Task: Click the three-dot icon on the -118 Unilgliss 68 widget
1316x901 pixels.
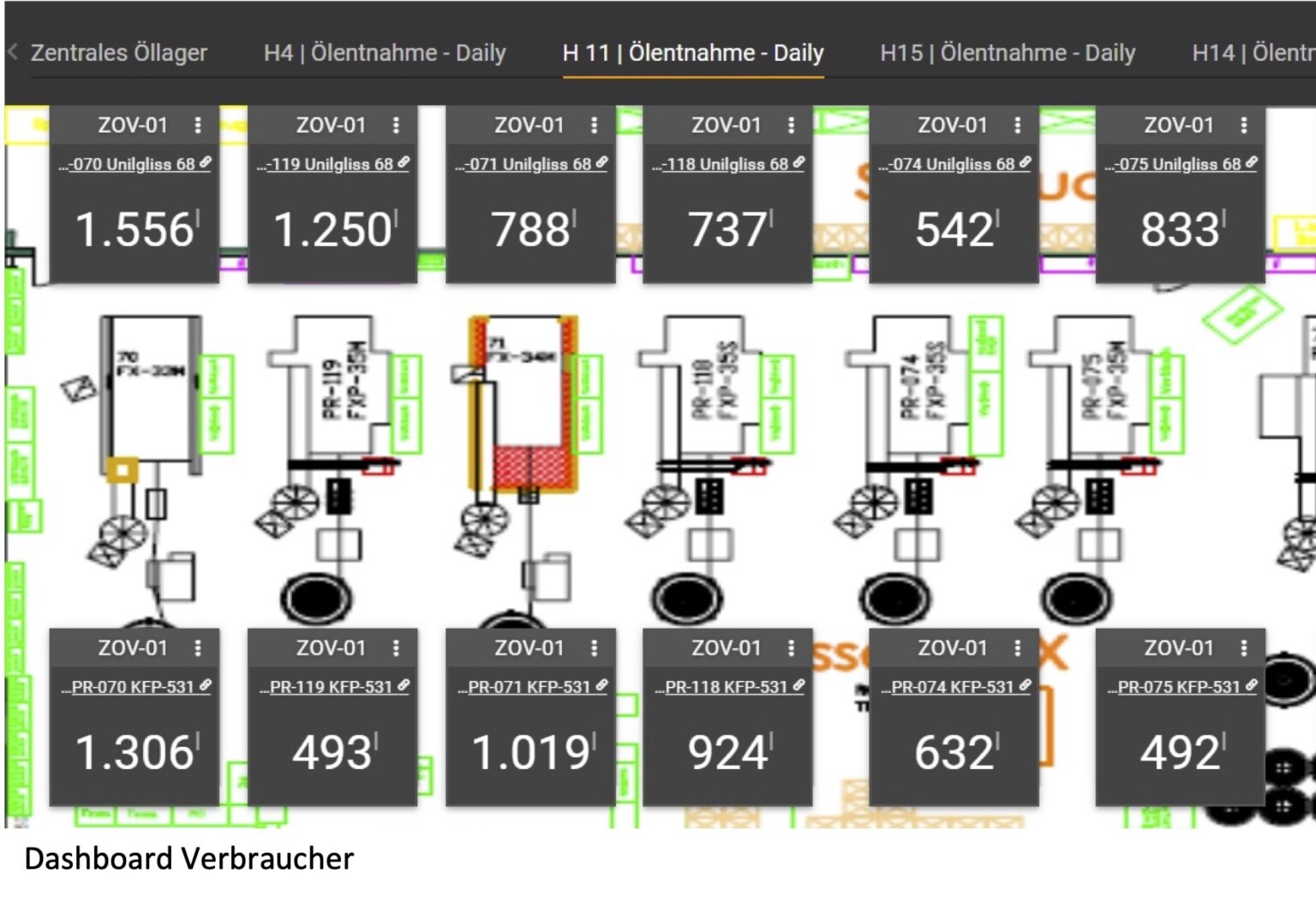Action: pyautogui.click(x=791, y=125)
